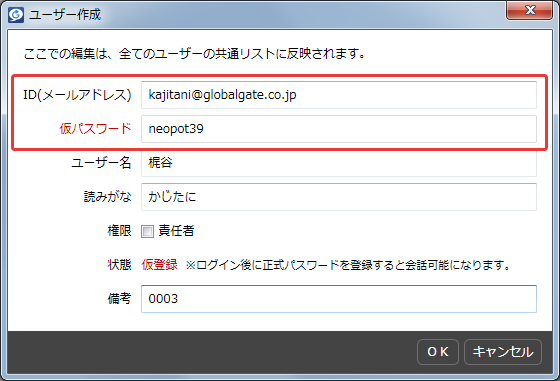Click the 状態 label
The width and height of the screenshot is (560, 381).
coord(119,265)
